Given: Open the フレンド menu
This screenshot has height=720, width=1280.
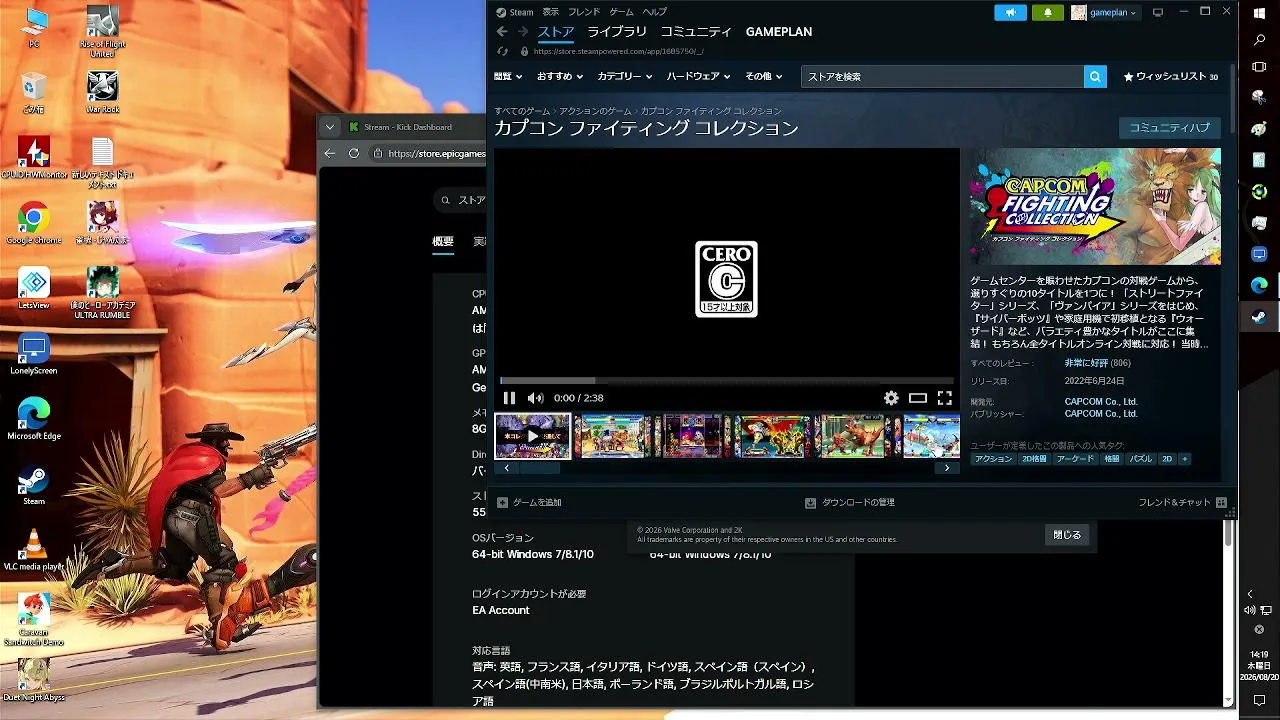Looking at the screenshot, I should point(584,12).
